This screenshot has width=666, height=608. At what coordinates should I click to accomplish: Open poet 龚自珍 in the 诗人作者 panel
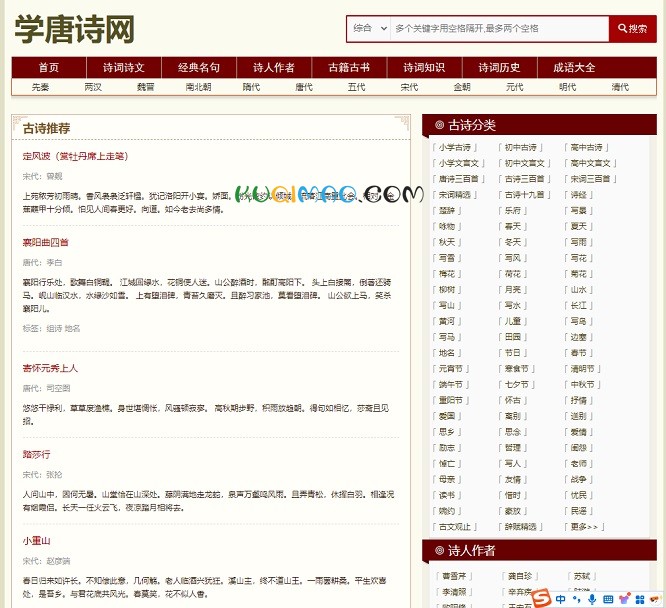520,576
